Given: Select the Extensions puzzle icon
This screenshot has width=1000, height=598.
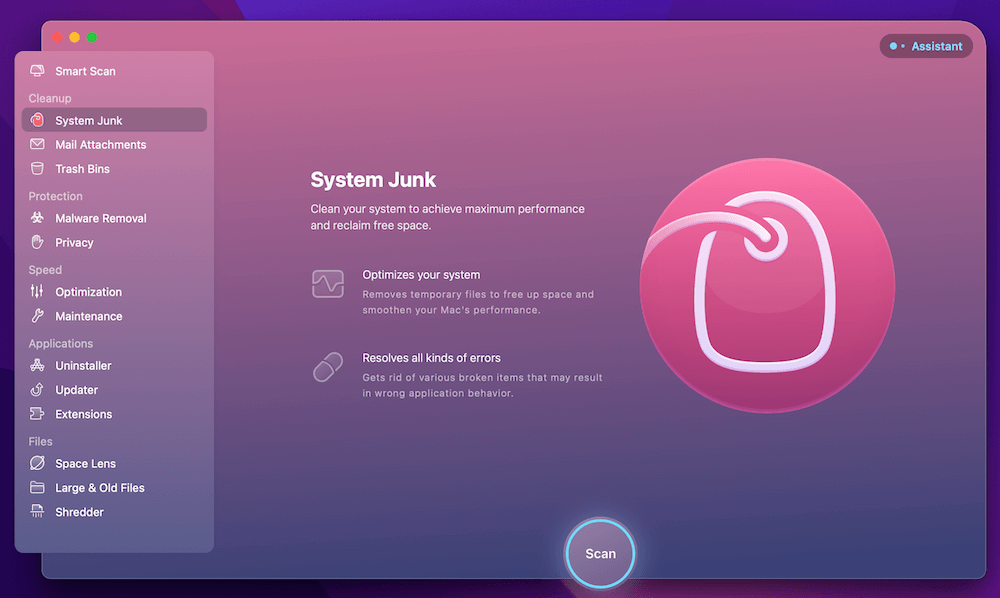Looking at the screenshot, I should pos(37,413).
